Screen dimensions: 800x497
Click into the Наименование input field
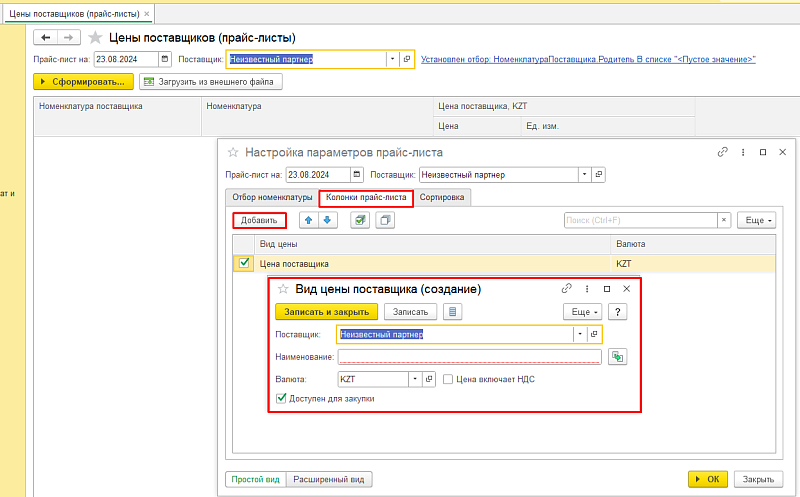pos(468,356)
